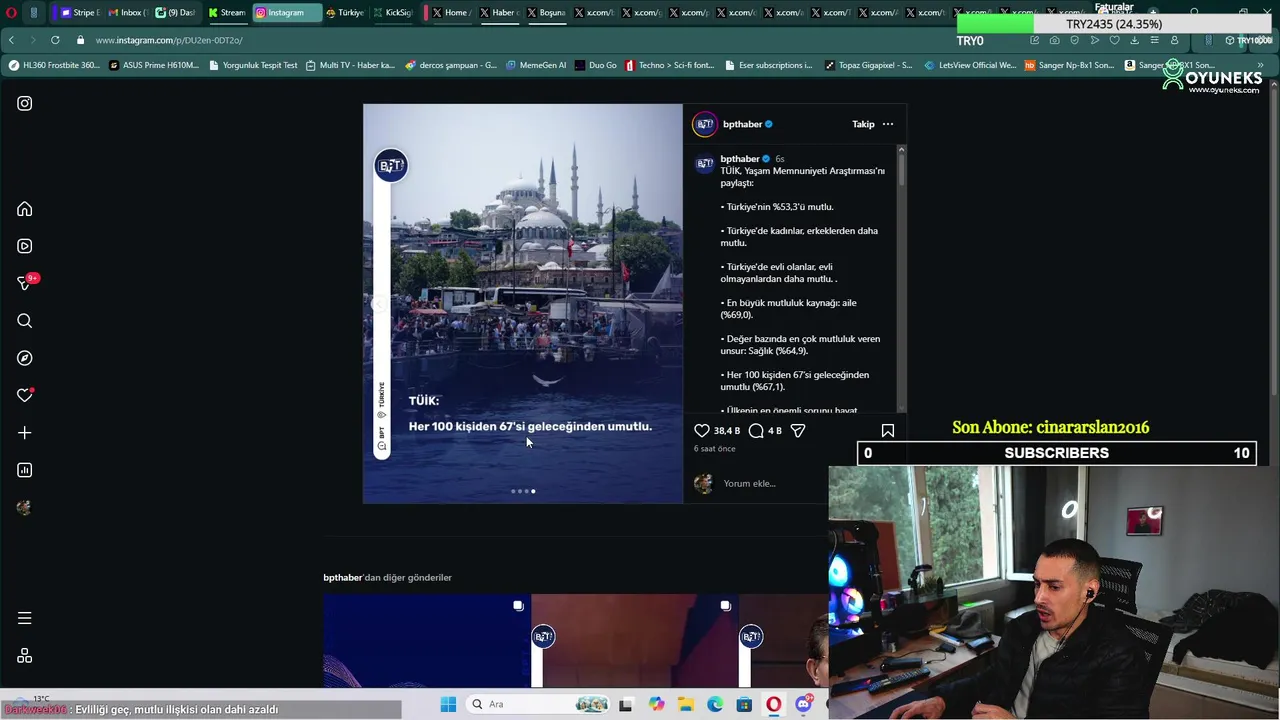
Task: Open Notifications heart in sidebar
Action: [25, 395]
